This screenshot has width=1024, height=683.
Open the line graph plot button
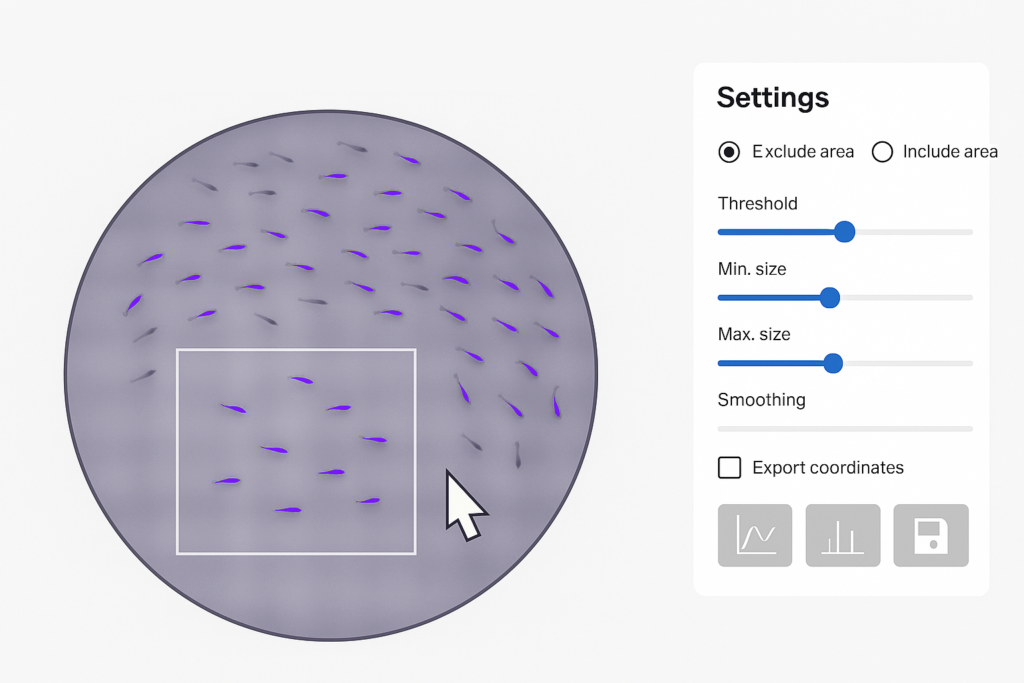coord(755,535)
